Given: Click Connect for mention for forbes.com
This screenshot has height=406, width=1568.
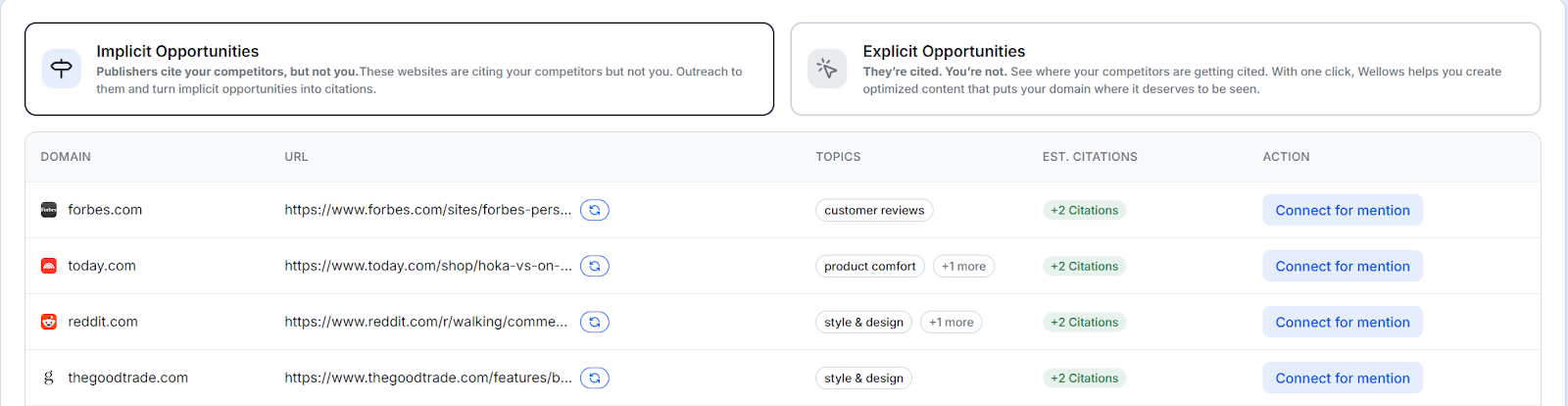Looking at the screenshot, I should (x=1342, y=210).
